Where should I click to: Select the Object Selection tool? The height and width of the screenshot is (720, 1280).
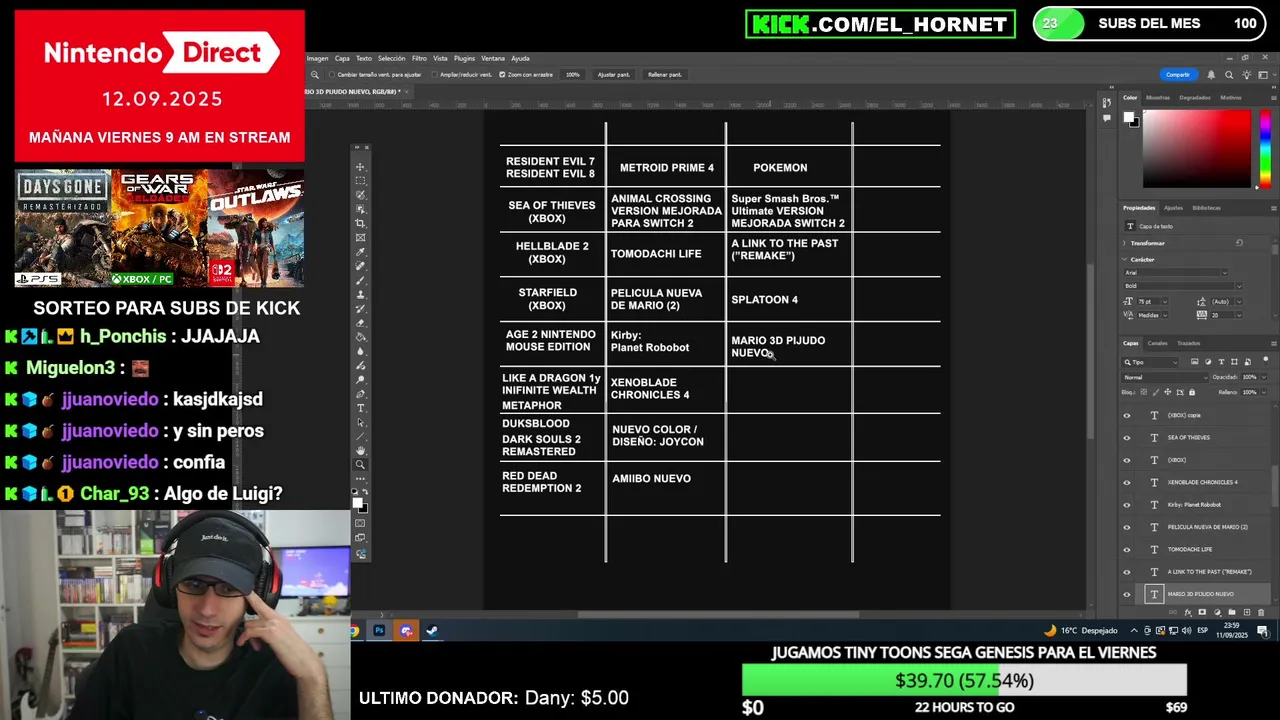[x=361, y=211]
